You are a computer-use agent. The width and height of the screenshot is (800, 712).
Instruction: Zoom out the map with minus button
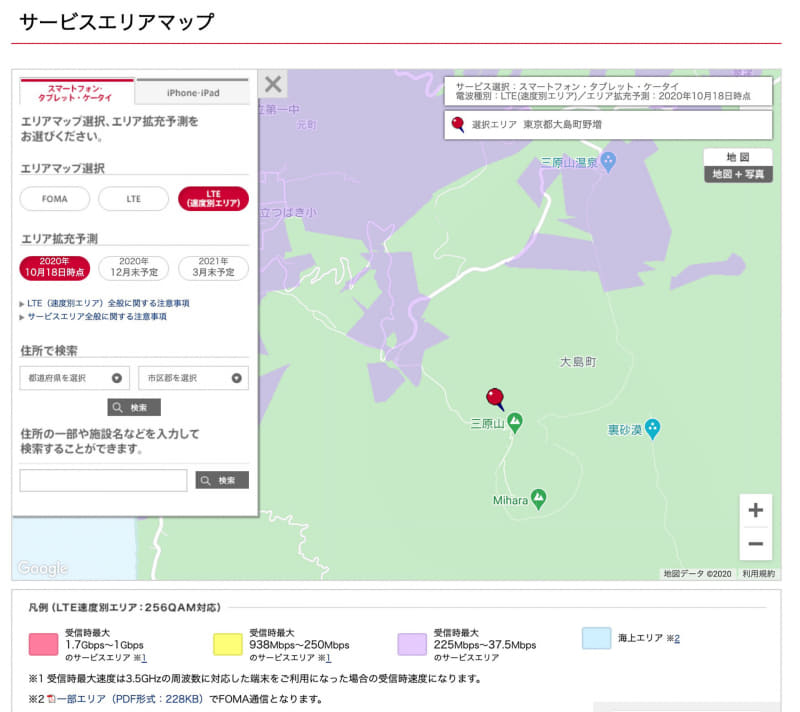(756, 544)
